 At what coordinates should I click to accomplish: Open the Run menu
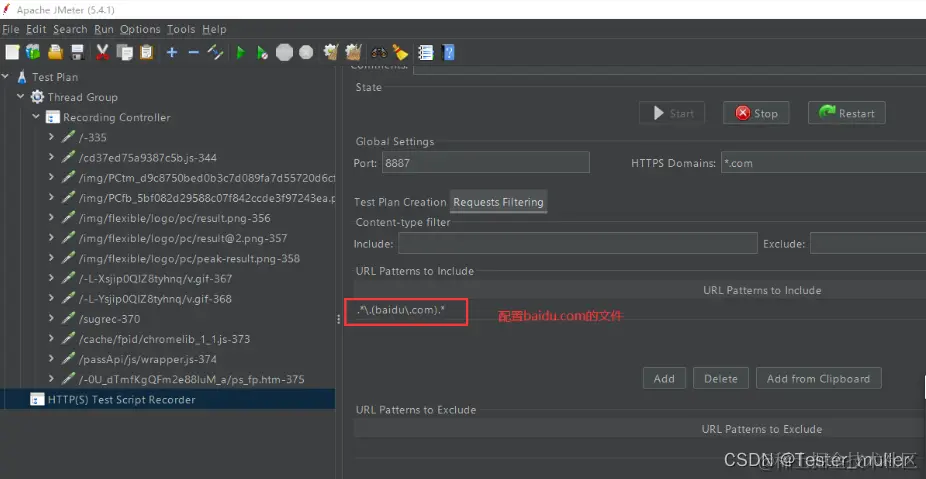pyautogui.click(x=104, y=29)
